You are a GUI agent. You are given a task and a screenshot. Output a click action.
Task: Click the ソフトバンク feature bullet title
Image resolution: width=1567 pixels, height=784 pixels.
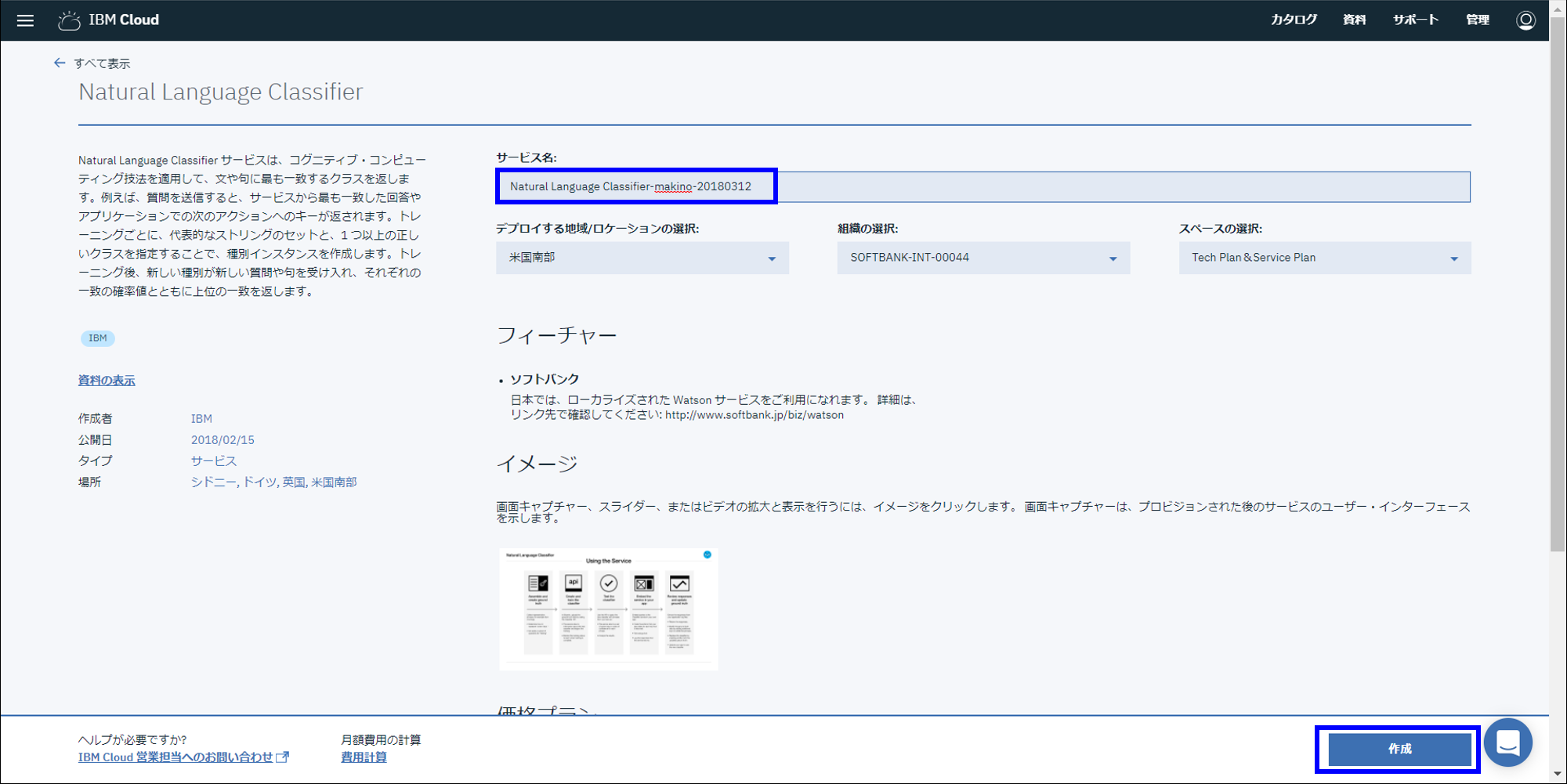(x=545, y=379)
